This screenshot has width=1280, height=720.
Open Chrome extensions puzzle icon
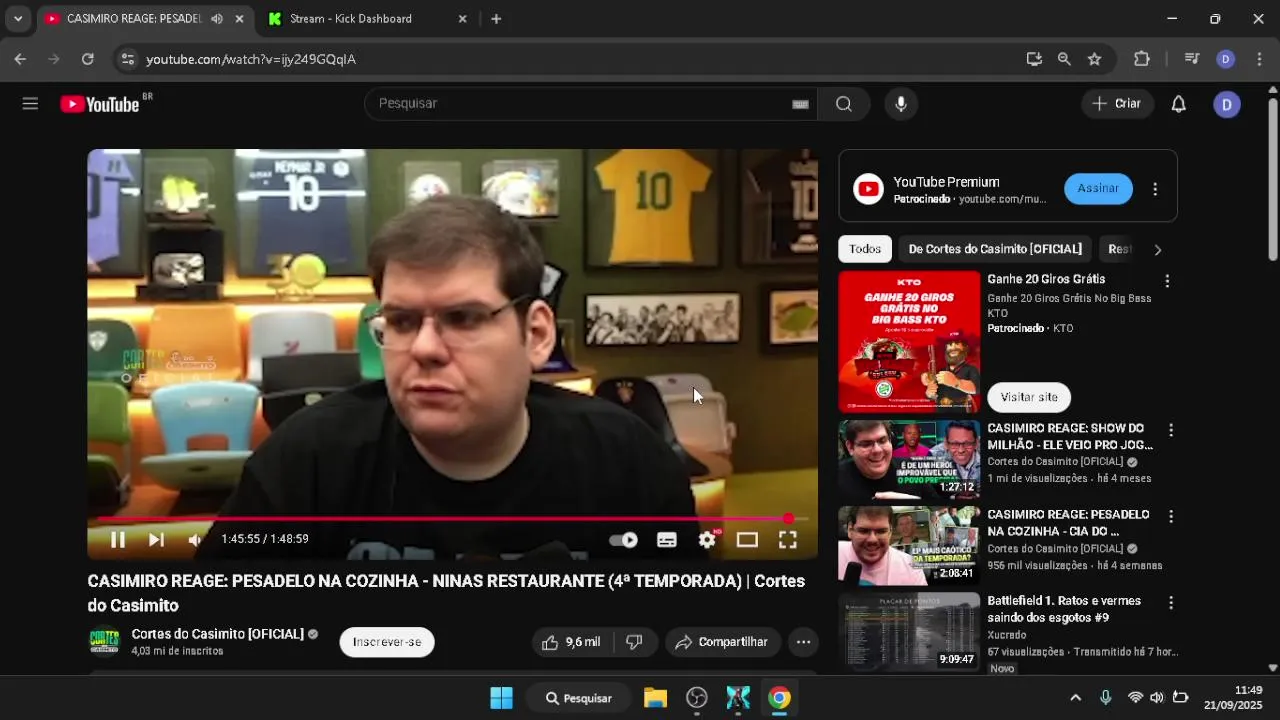(1141, 59)
